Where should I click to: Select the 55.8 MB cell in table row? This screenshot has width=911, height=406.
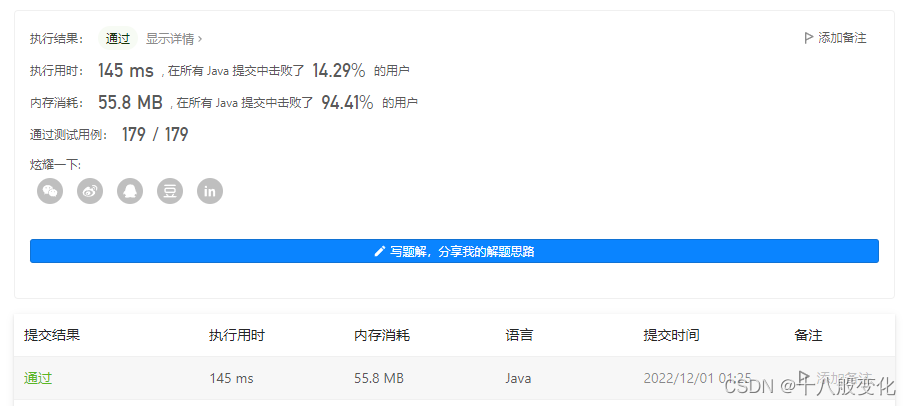pos(379,378)
